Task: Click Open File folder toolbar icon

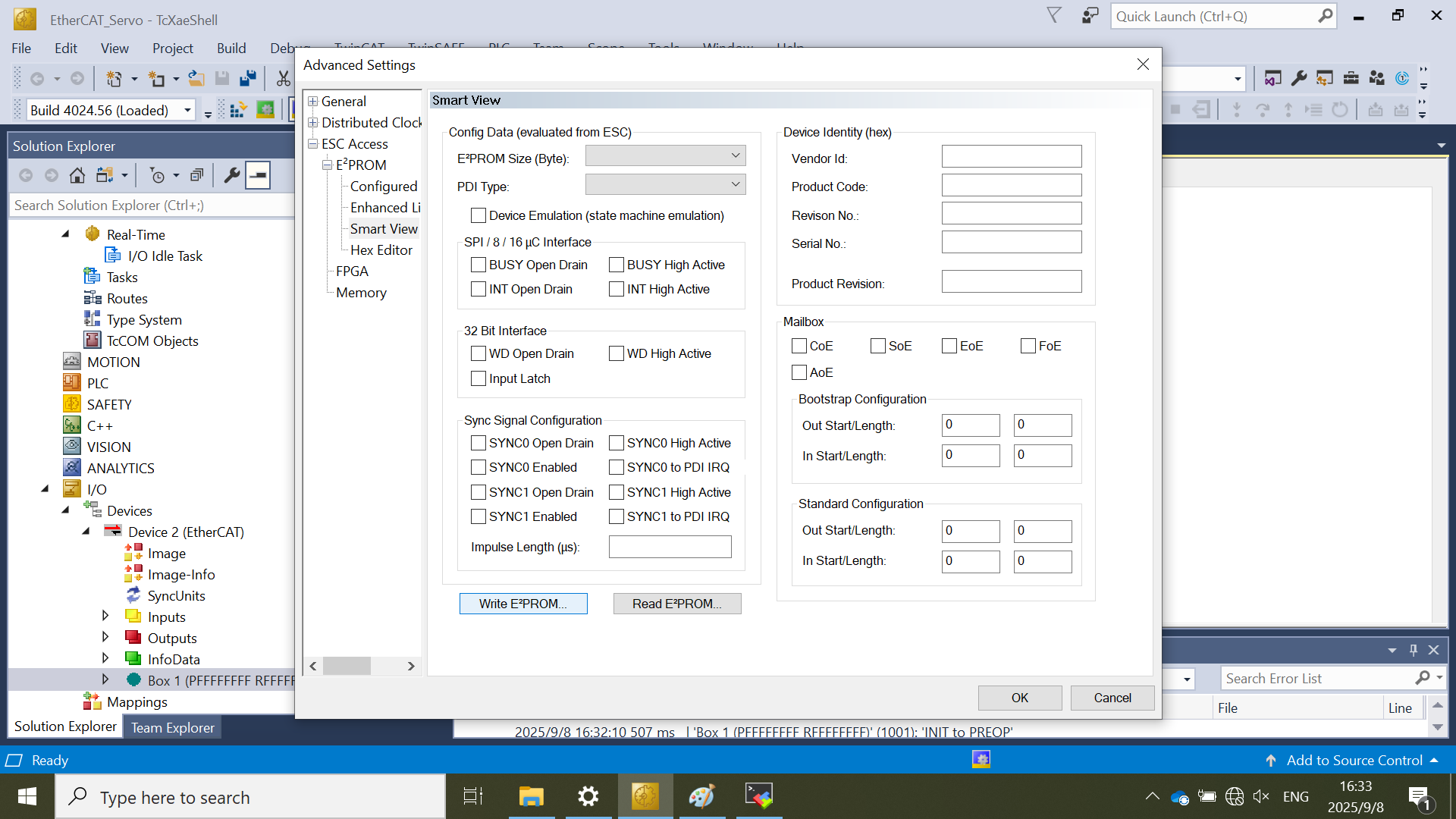Action: (196, 78)
